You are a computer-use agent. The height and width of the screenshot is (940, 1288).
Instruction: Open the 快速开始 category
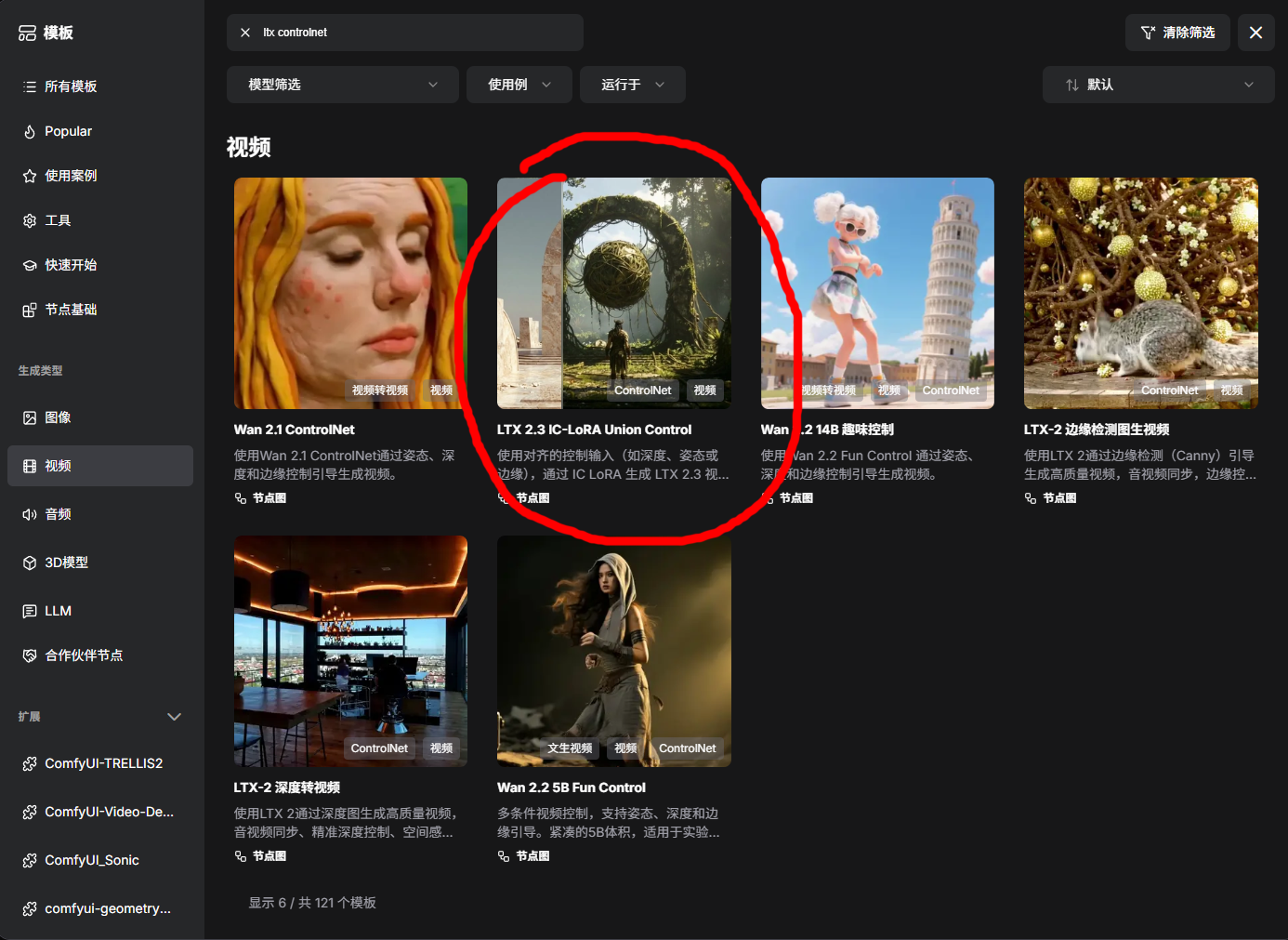100,265
